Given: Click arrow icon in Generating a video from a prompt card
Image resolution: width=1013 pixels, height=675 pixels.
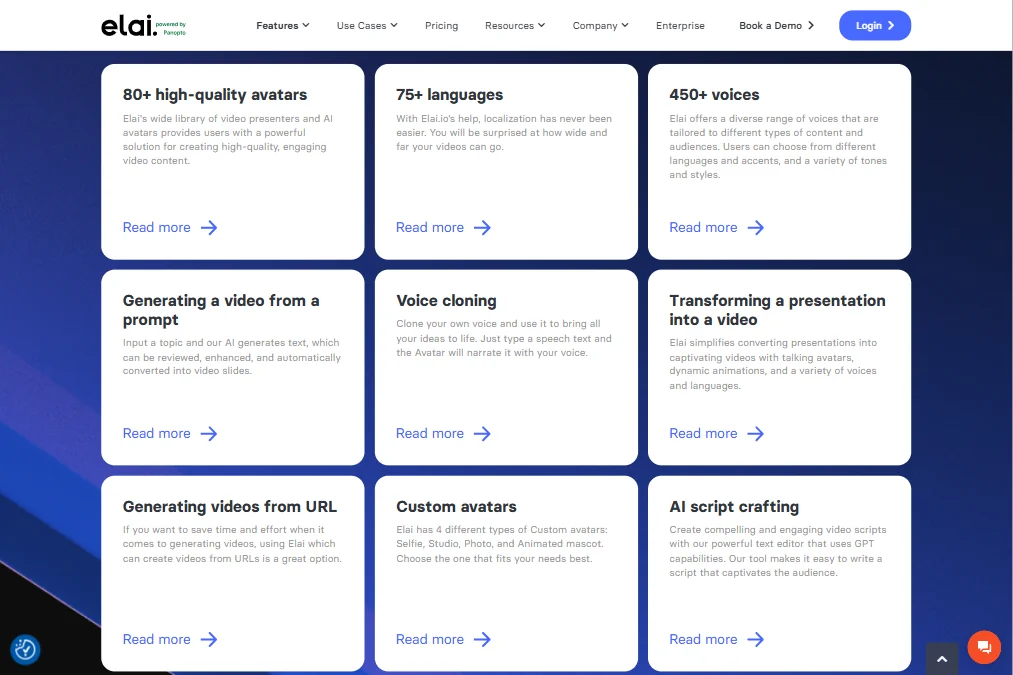Looking at the screenshot, I should (209, 433).
